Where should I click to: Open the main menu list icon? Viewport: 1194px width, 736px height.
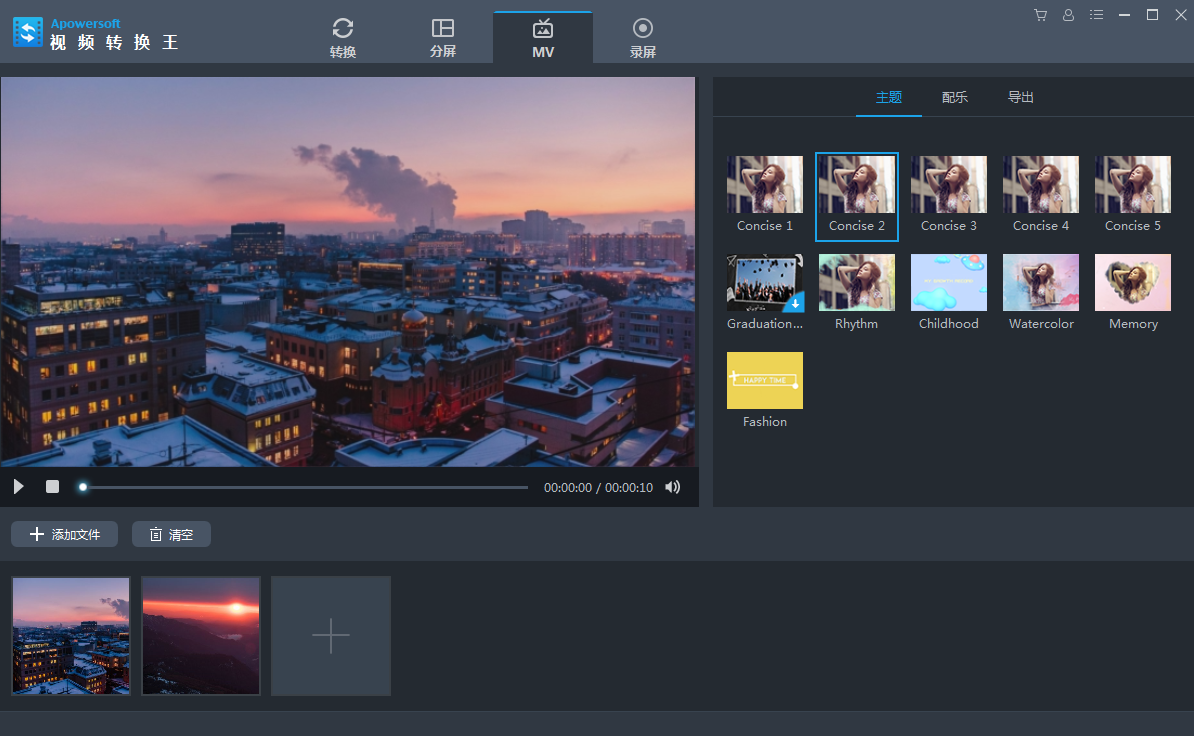pos(1096,15)
